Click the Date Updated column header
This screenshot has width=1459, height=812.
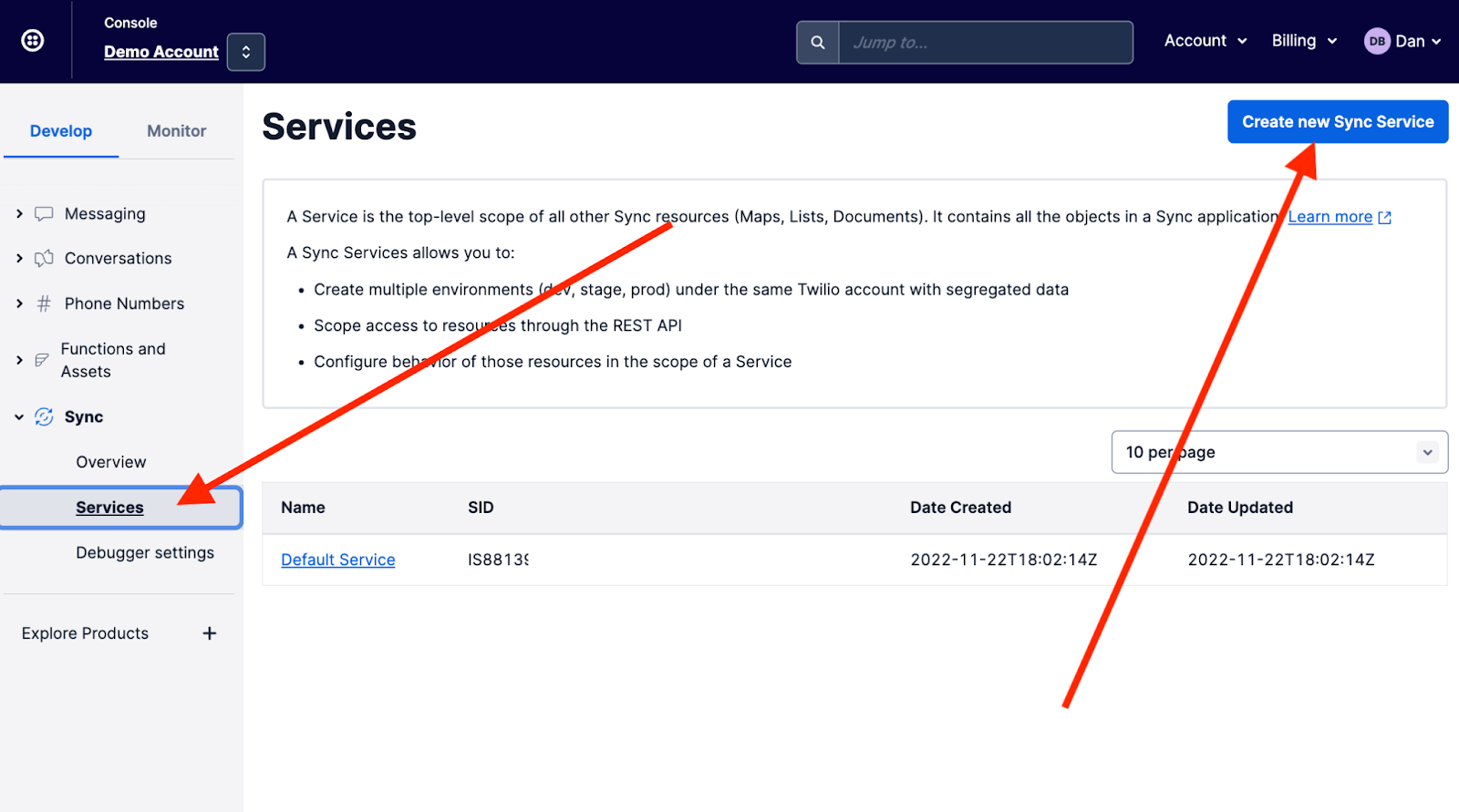(x=1240, y=508)
